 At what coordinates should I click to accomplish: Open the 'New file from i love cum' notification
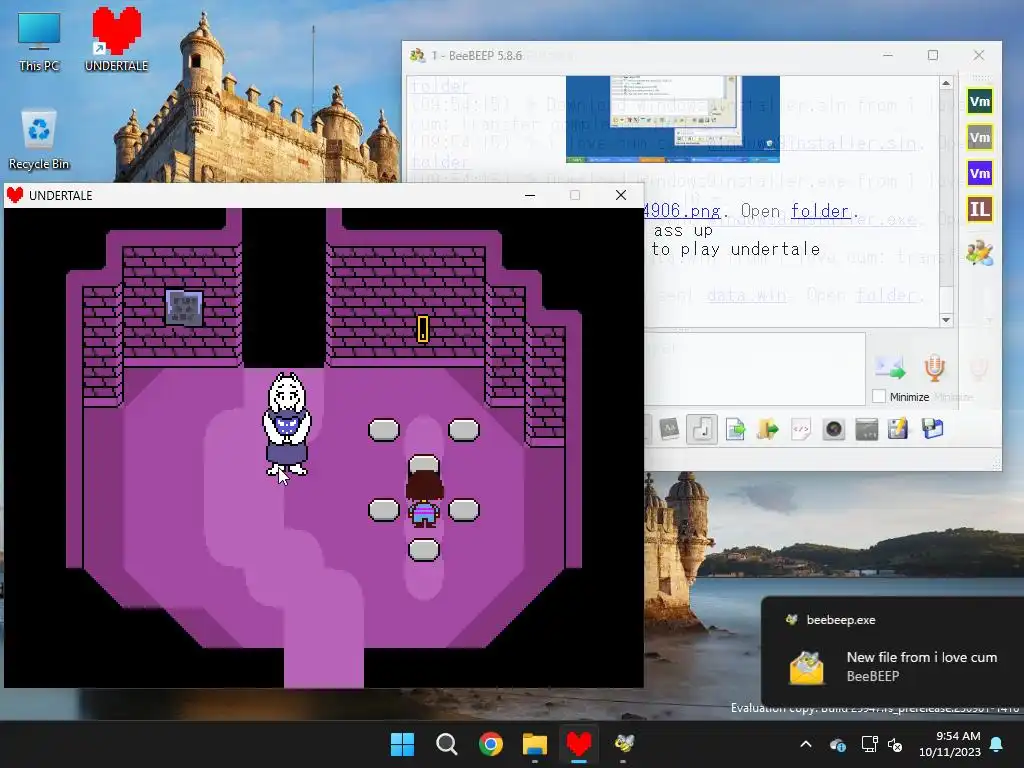[x=892, y=650]
